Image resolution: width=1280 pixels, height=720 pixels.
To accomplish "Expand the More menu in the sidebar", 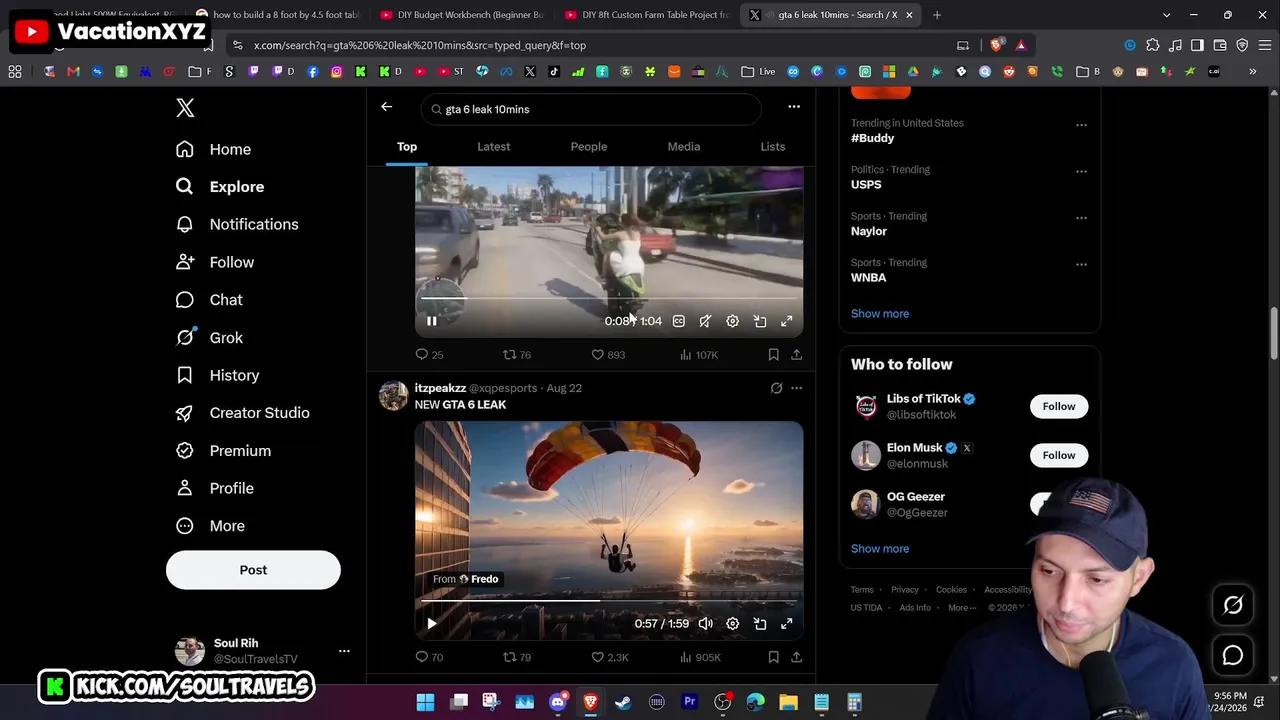I will pyautogui.click(x=210, y=526).
